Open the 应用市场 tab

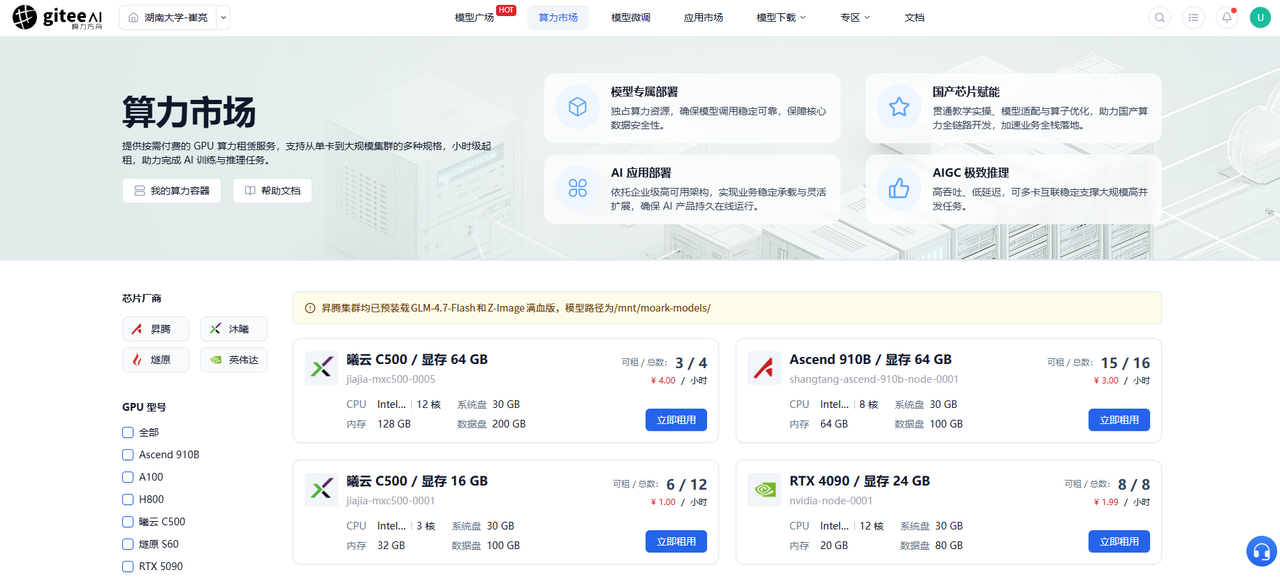[703, 17]
